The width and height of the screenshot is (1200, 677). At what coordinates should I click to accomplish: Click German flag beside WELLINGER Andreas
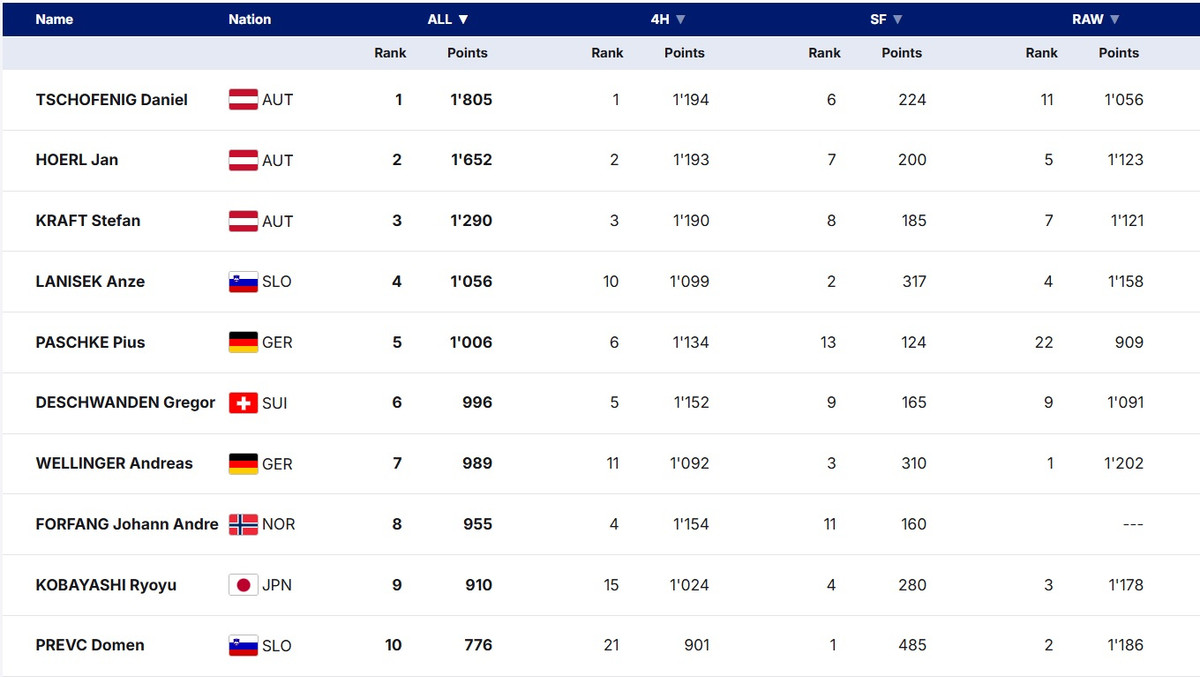tap(243, 464)
